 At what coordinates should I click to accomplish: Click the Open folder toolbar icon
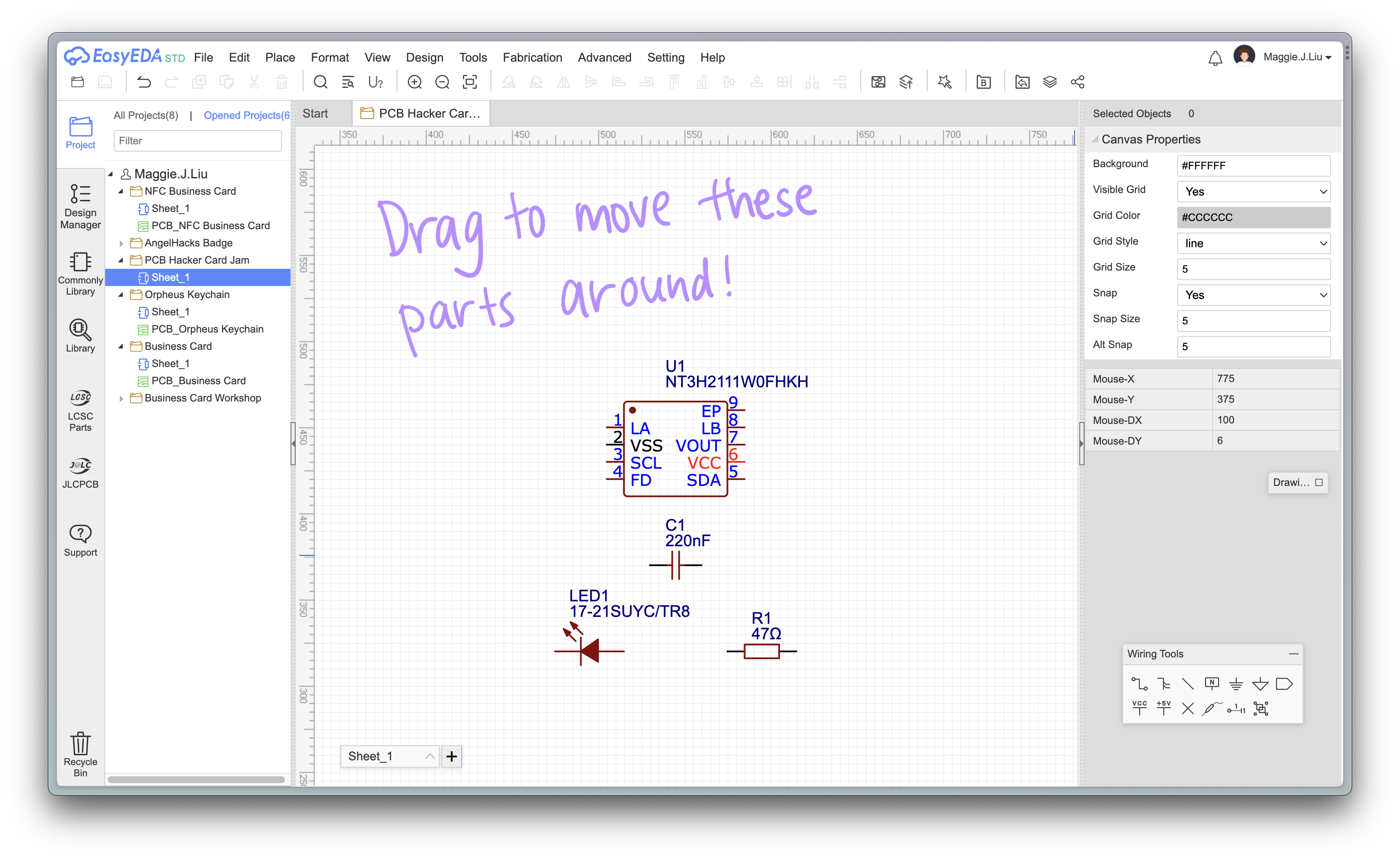tap(78, 82)
